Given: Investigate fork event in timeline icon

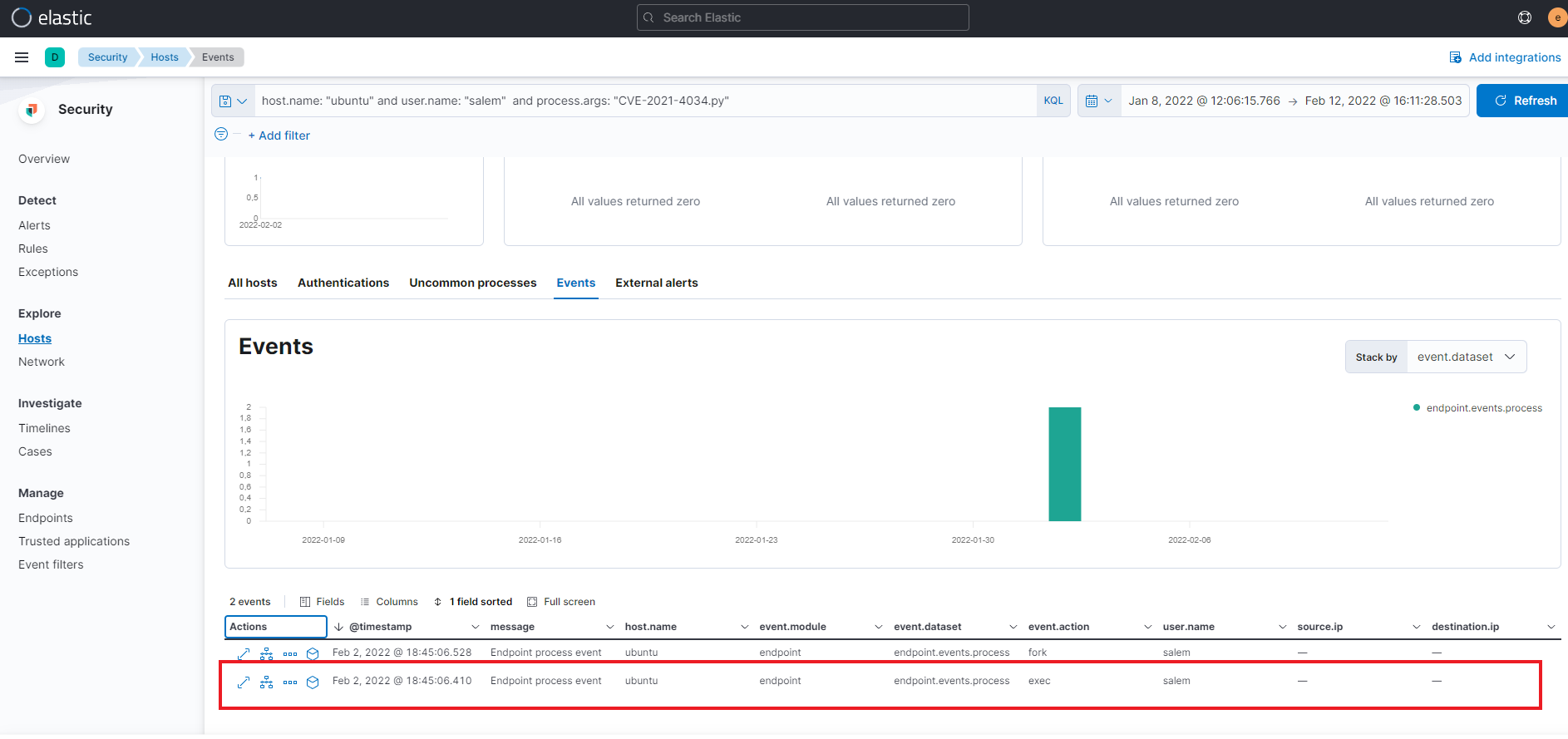Looking at the screenshot, I should tap(313, 653).
